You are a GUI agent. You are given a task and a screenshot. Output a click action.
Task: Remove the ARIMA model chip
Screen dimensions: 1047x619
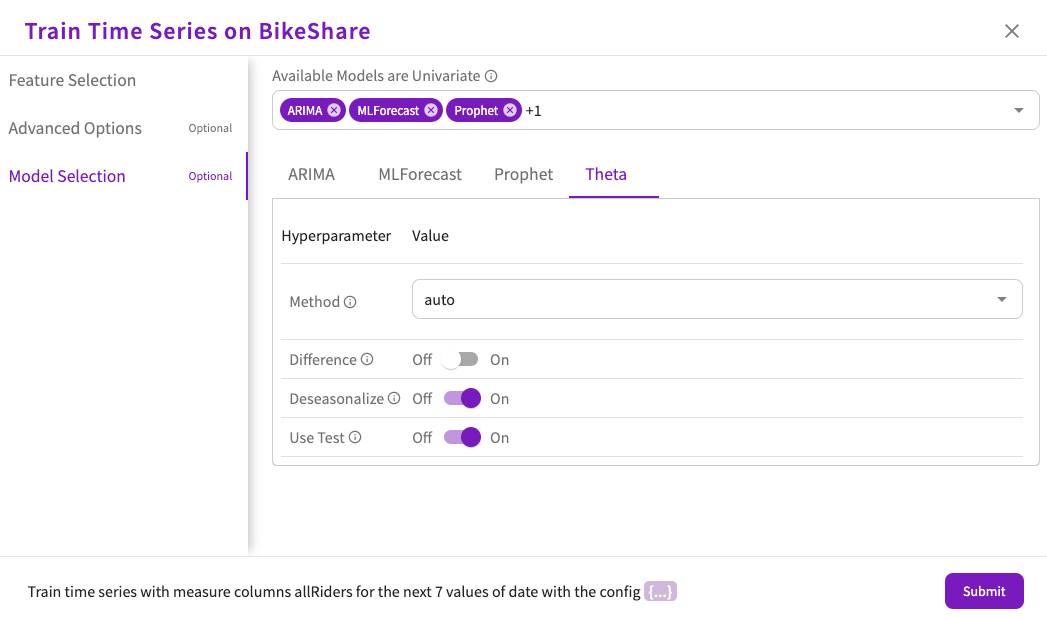[334, 110]
